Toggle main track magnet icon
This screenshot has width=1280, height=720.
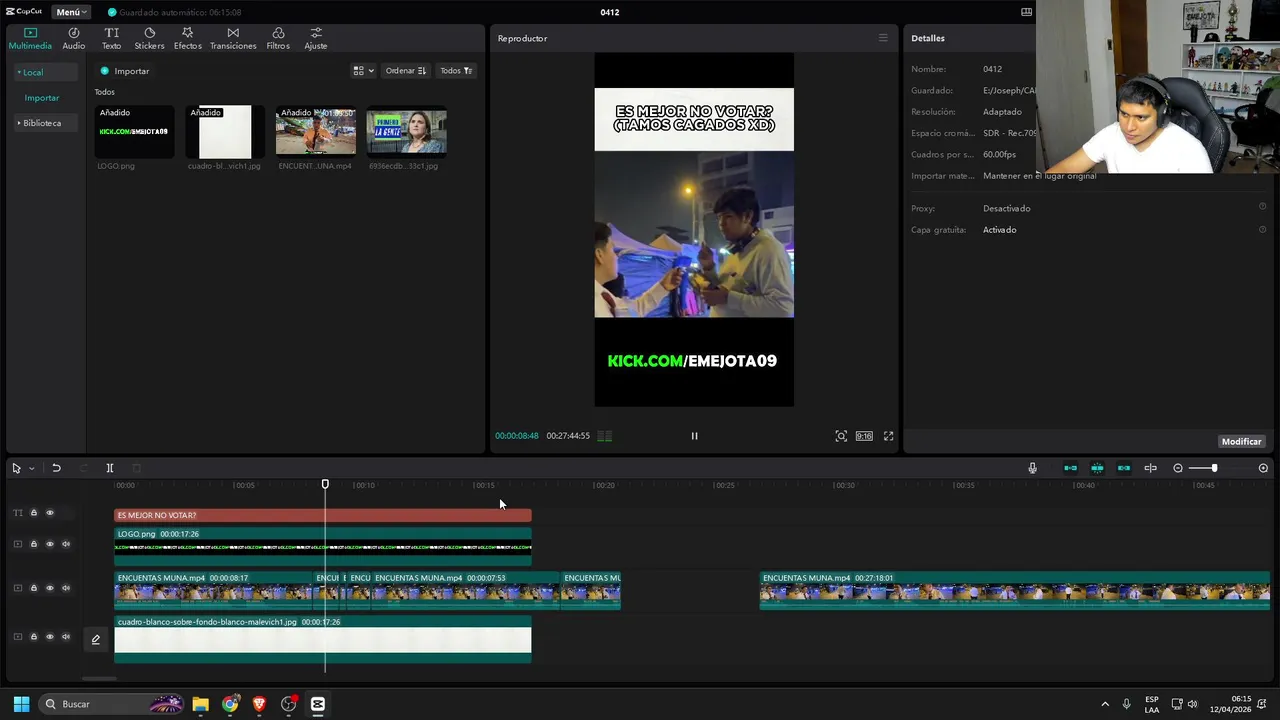point(1070,468)
